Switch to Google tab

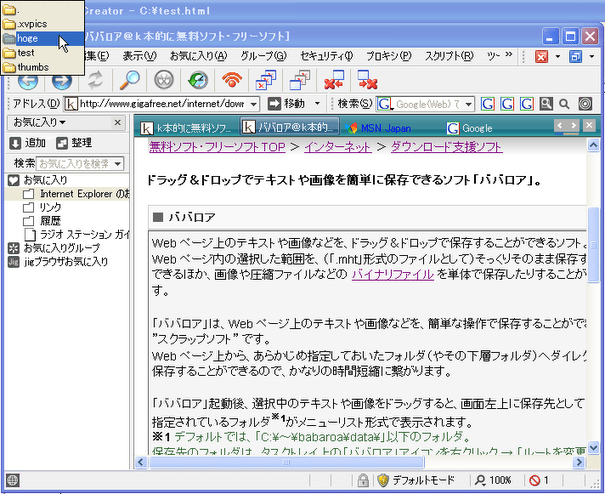[469, 128]
